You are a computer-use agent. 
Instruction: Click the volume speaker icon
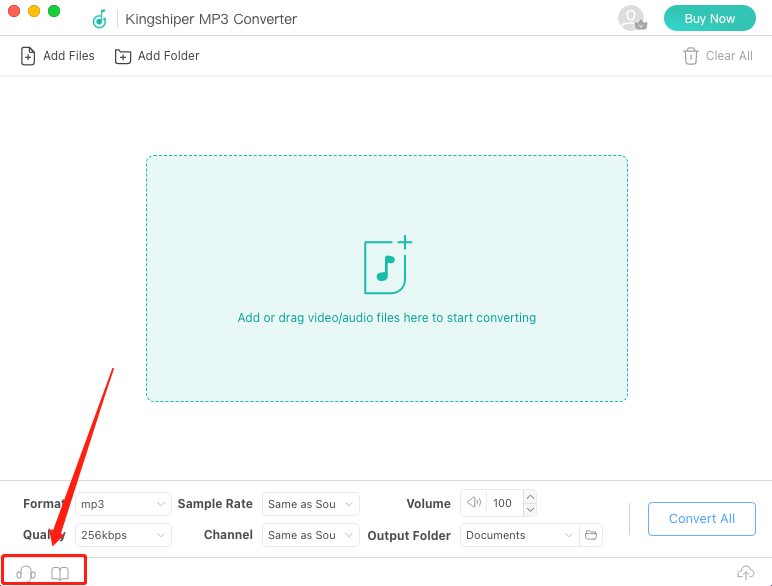pyautogui.click(x=474, y=502)
